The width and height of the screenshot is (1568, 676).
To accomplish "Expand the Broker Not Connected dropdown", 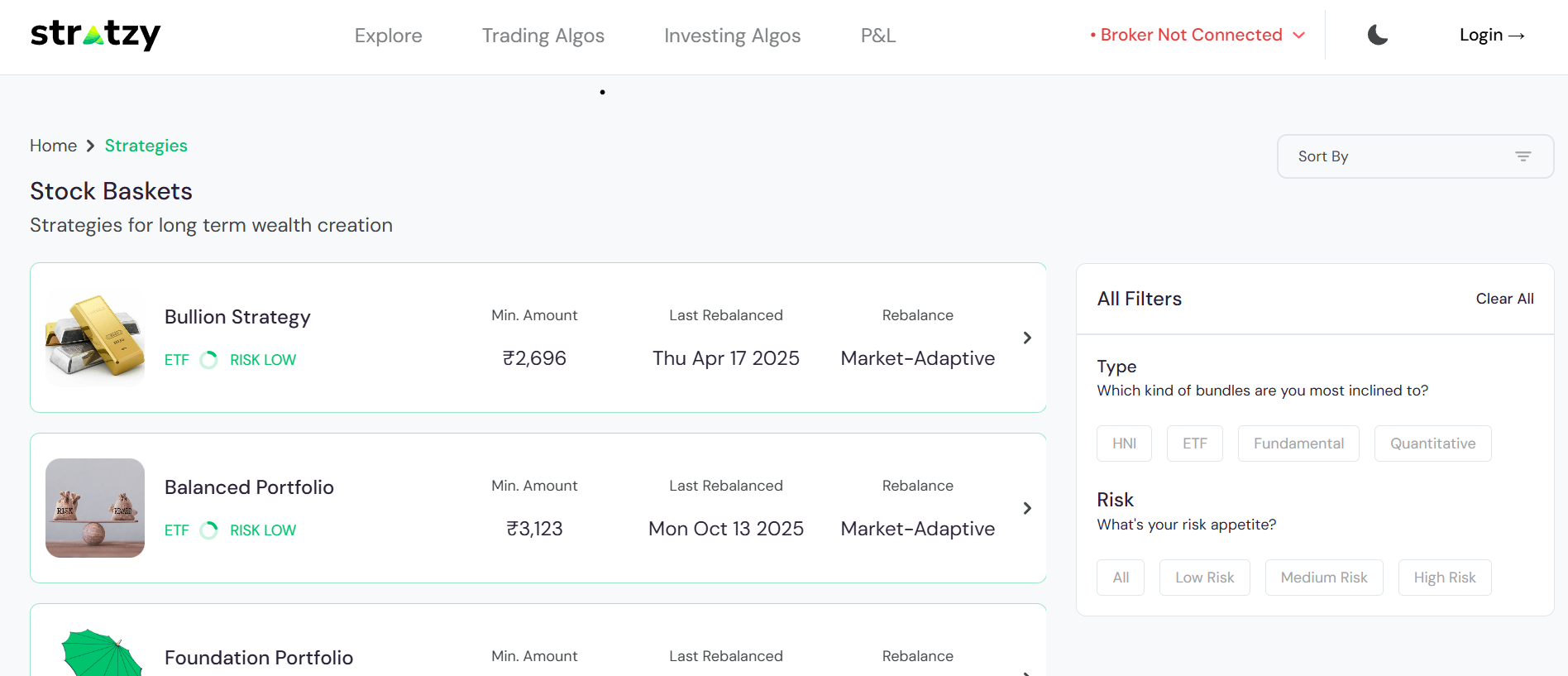I will click(x=1198, y=35).
